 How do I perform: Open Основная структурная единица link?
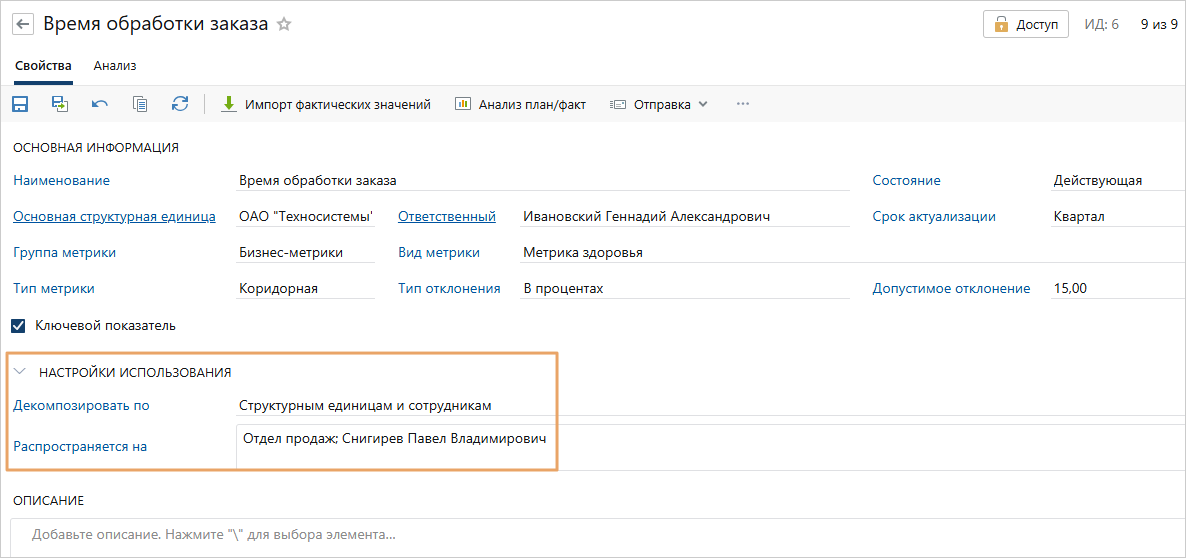point(114,216)
